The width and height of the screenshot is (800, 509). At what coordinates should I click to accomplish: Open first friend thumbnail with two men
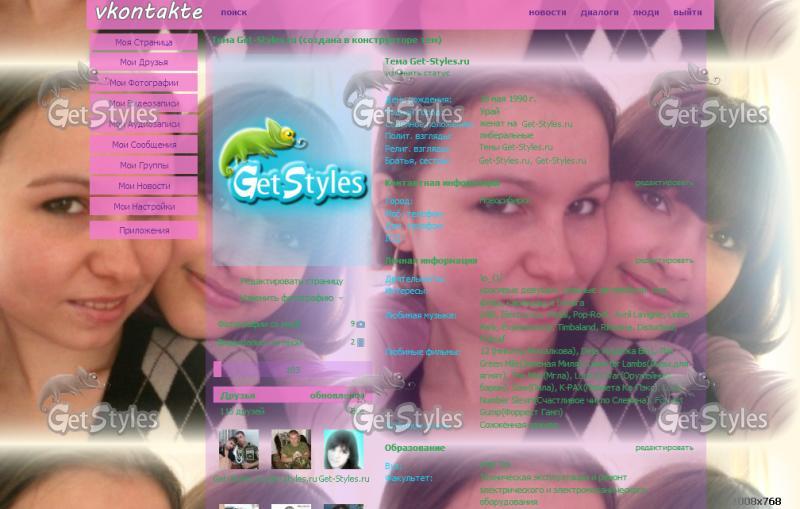[x=239, y=449]
